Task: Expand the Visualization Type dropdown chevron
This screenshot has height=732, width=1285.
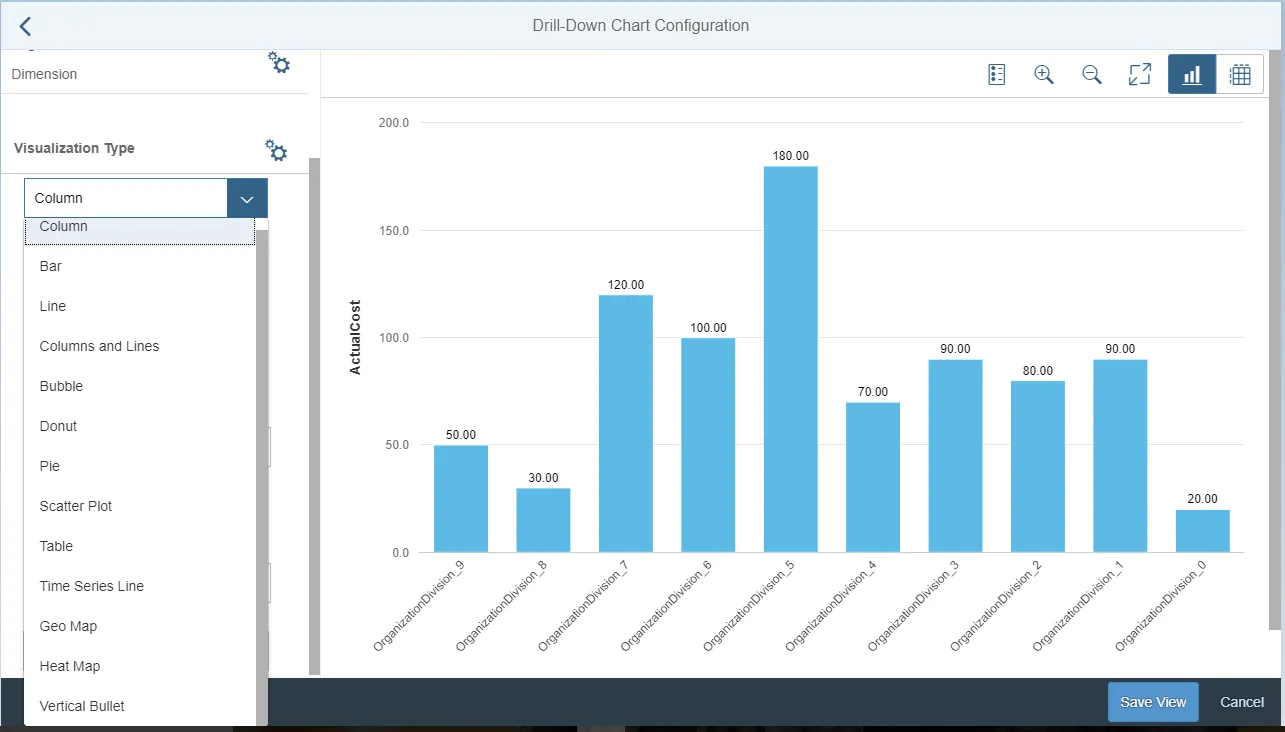Action: (x=246, y=197)
